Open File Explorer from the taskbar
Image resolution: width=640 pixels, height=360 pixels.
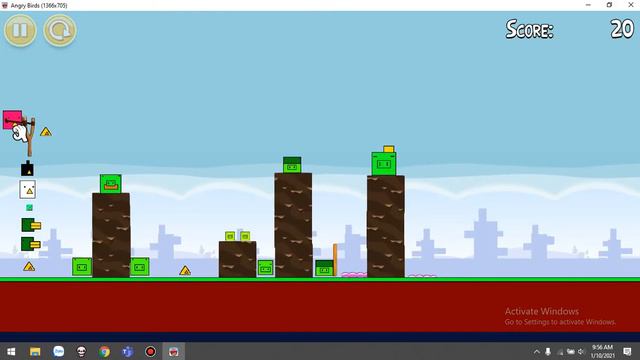(35, 351)
